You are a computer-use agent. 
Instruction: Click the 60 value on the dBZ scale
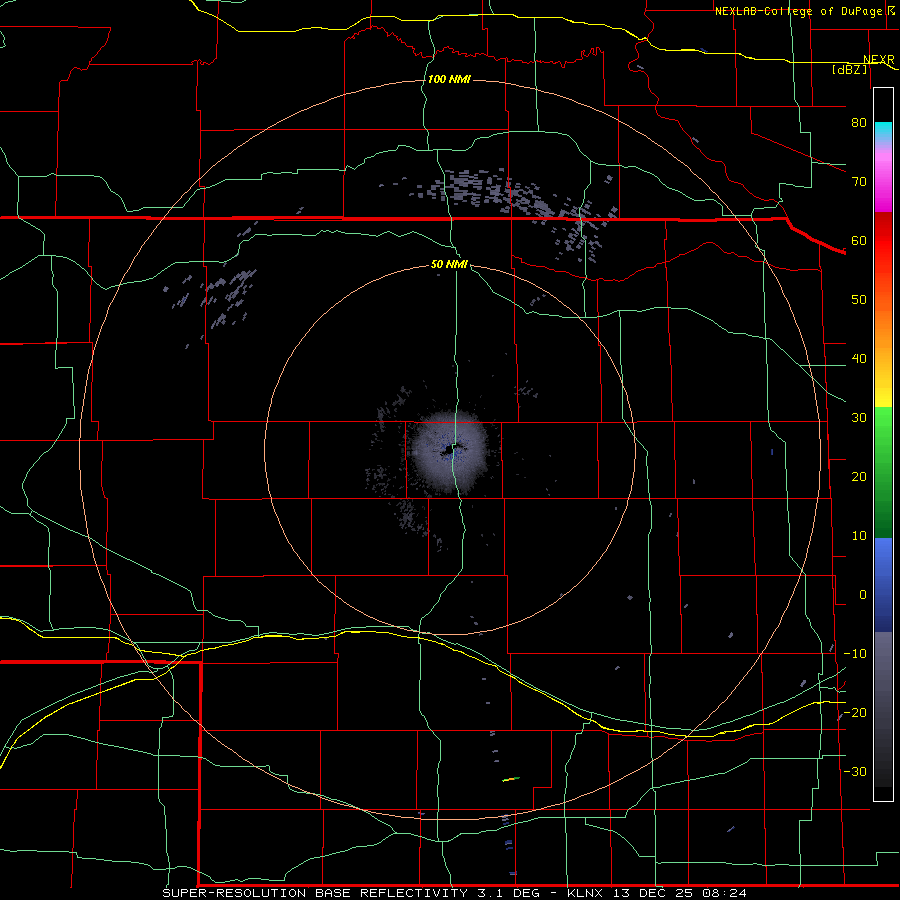[859, 240]
